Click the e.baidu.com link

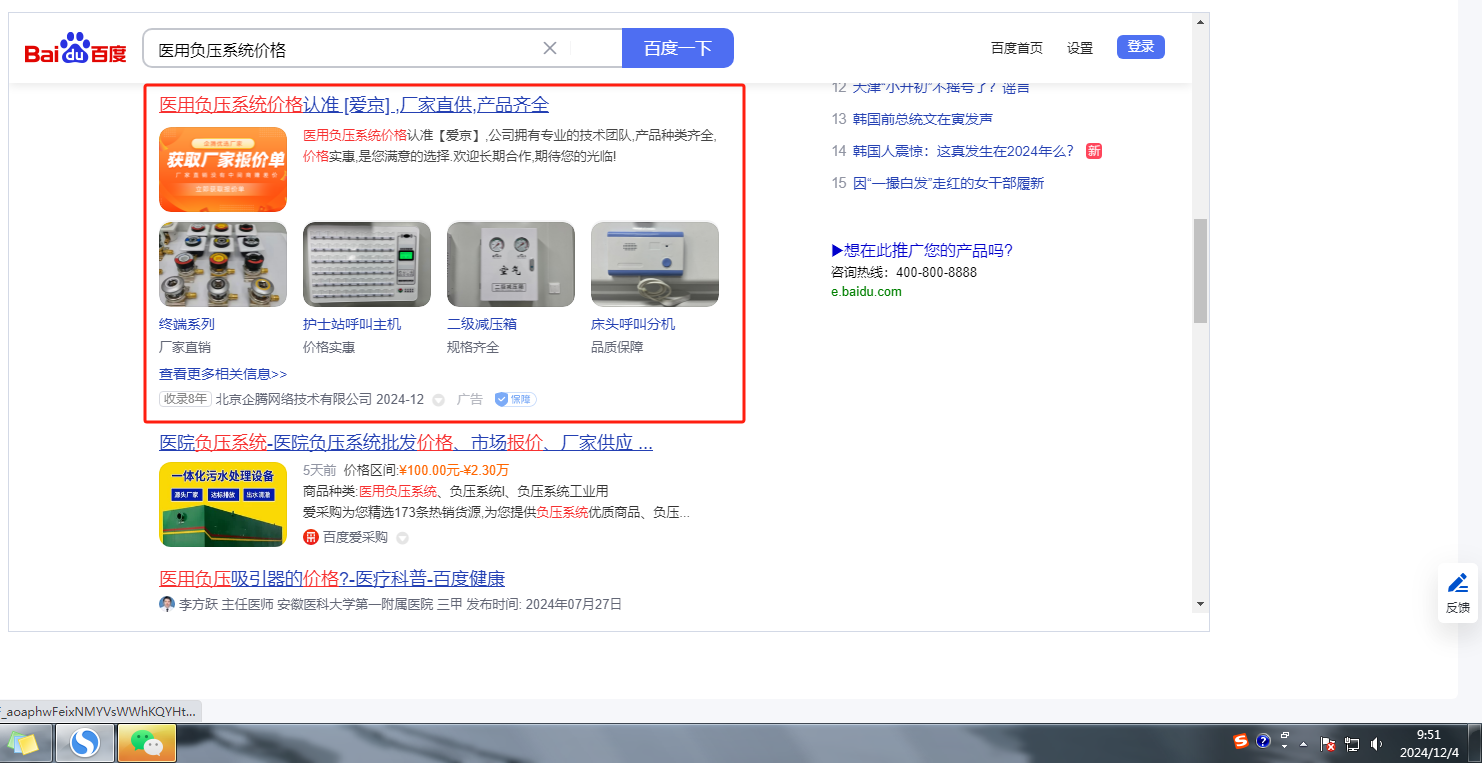(x=866, y=292)
